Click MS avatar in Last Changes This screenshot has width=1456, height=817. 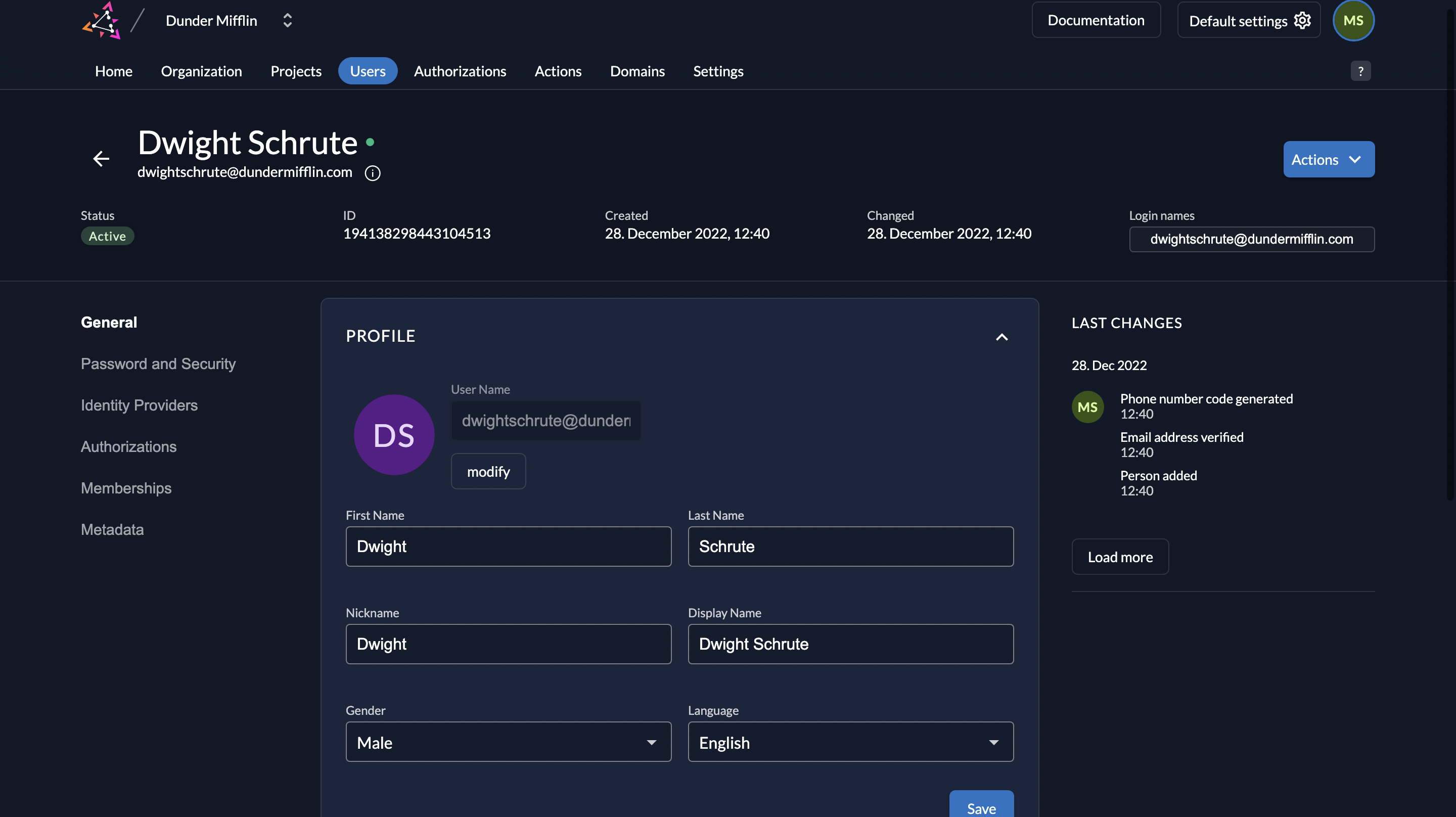click(x=1087, y=407)
